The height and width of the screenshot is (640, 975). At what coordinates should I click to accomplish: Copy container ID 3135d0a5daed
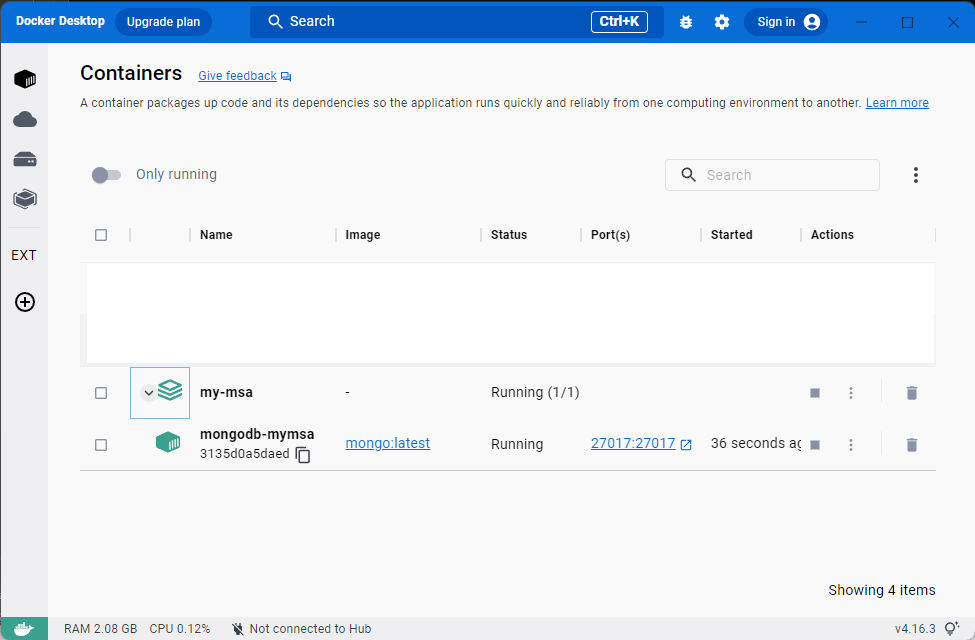pyautogui.click(x=303, y=455)
